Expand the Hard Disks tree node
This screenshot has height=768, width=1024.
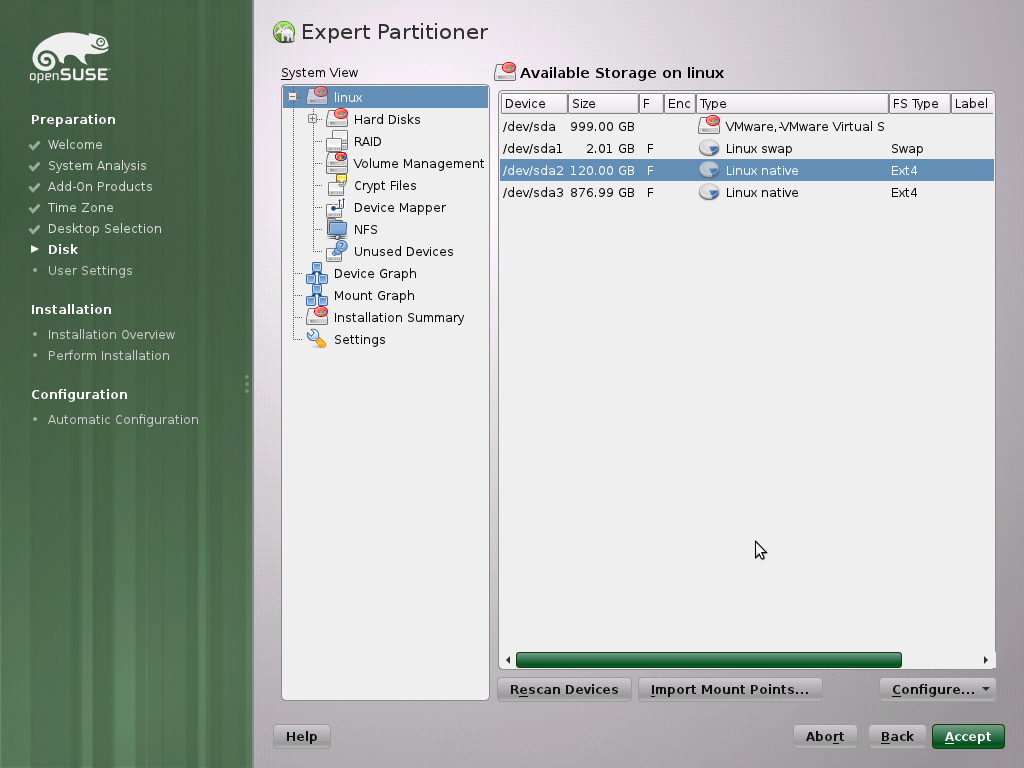pyautogui.click(x=313, y=119)
